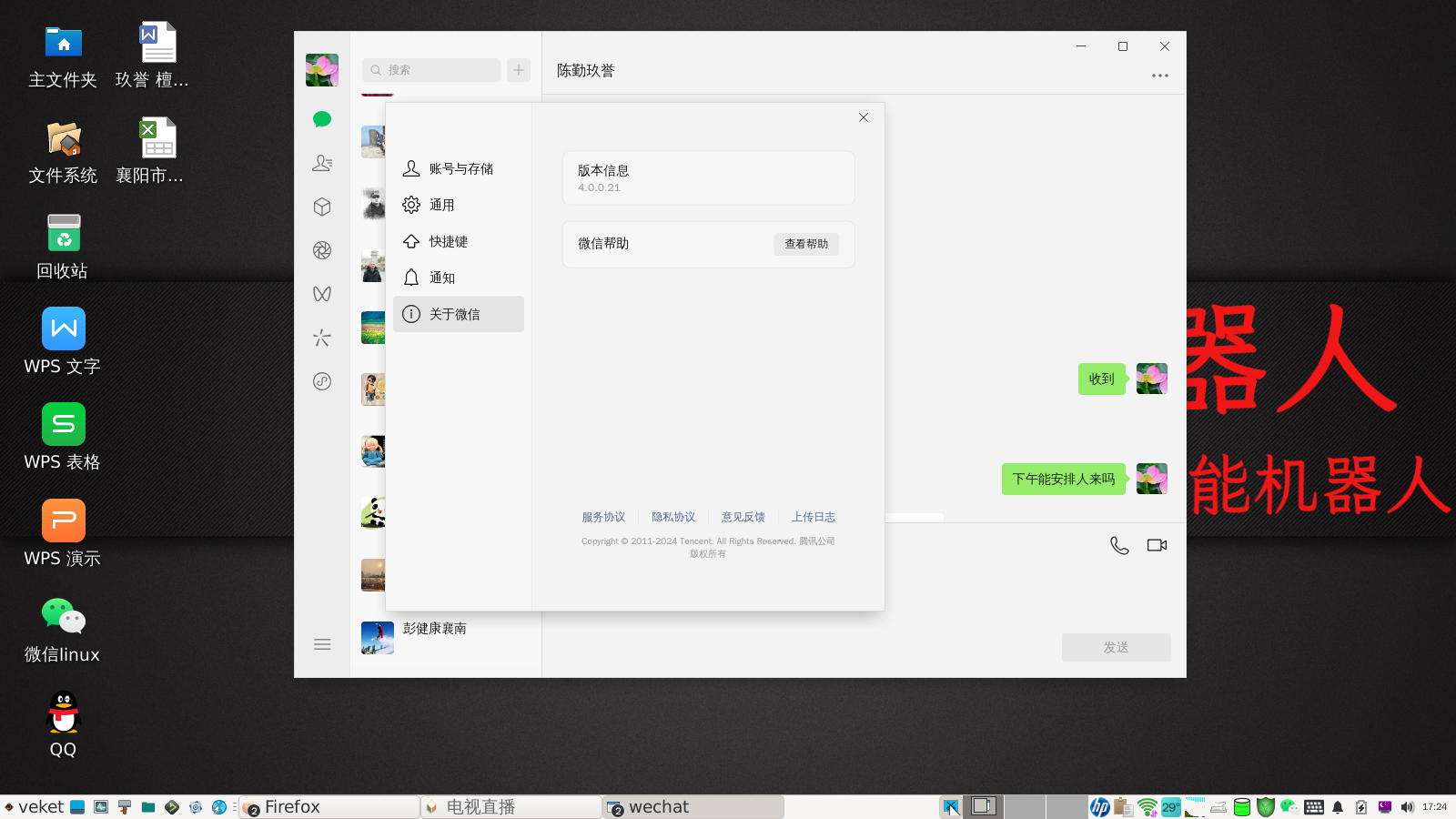
Task: Select 通用 settings tab
Action: point(459,205)
